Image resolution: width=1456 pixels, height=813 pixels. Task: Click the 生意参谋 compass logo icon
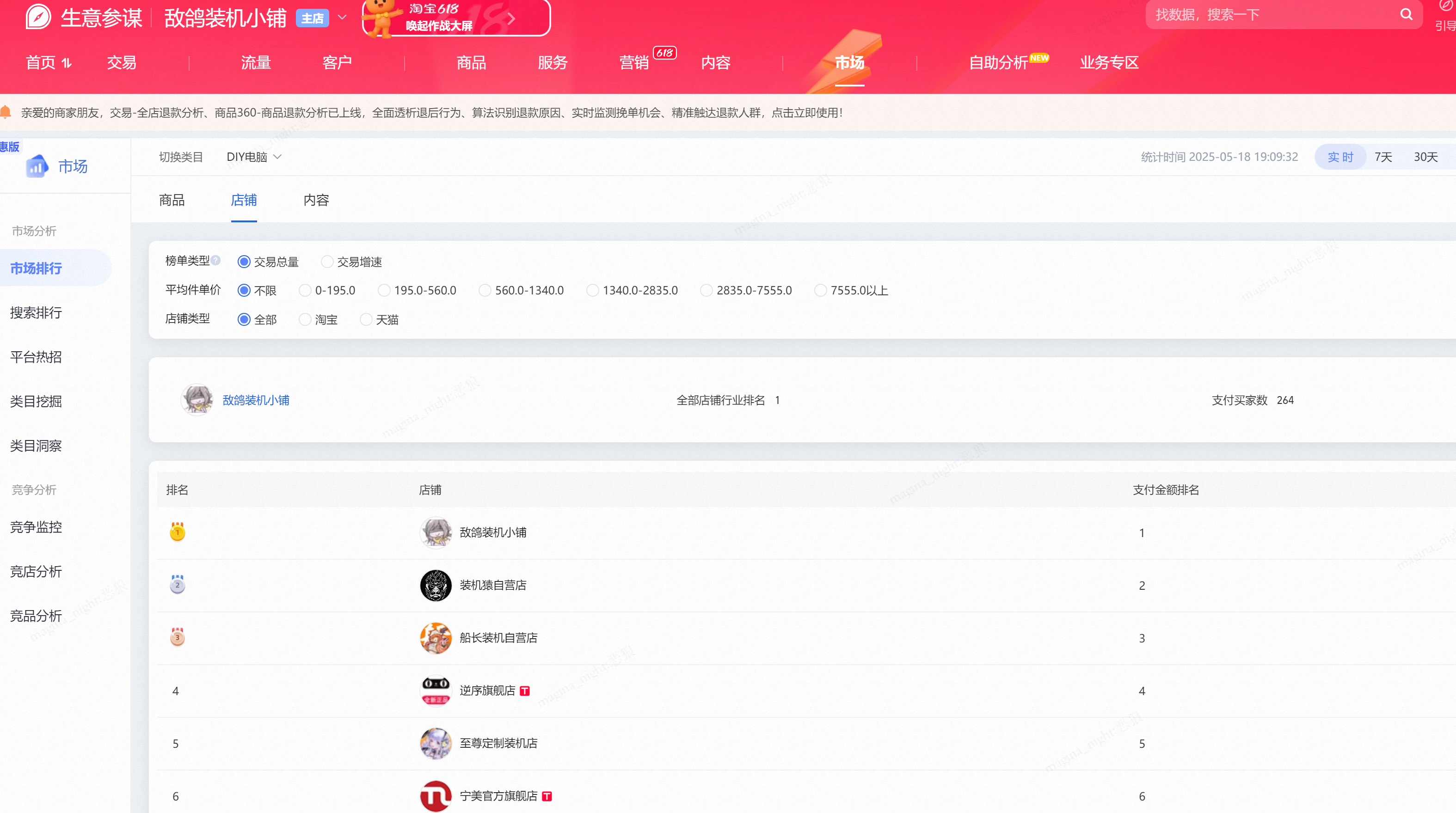click(x=38, y=17)
